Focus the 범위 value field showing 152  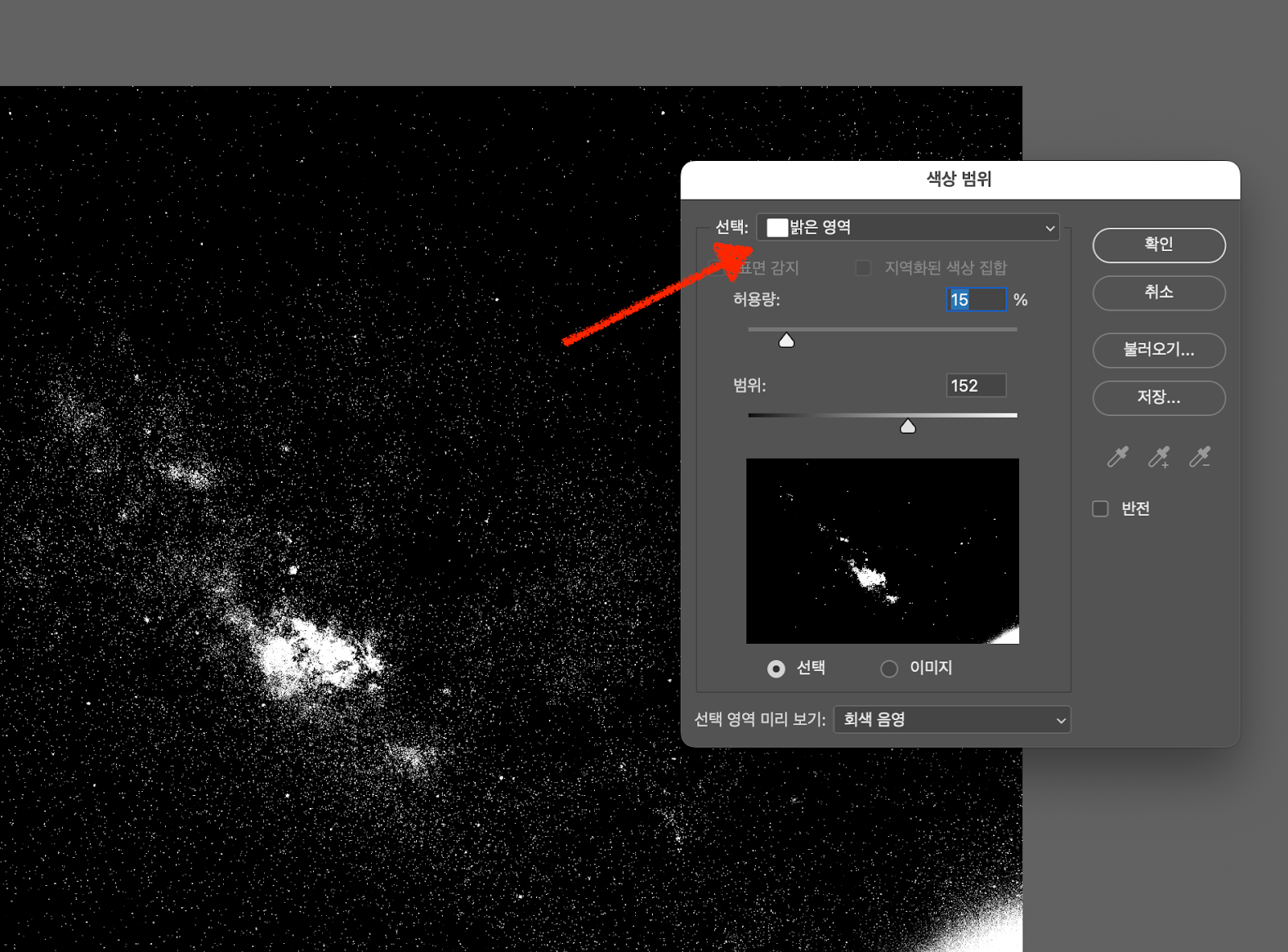[x=976, y=385]
